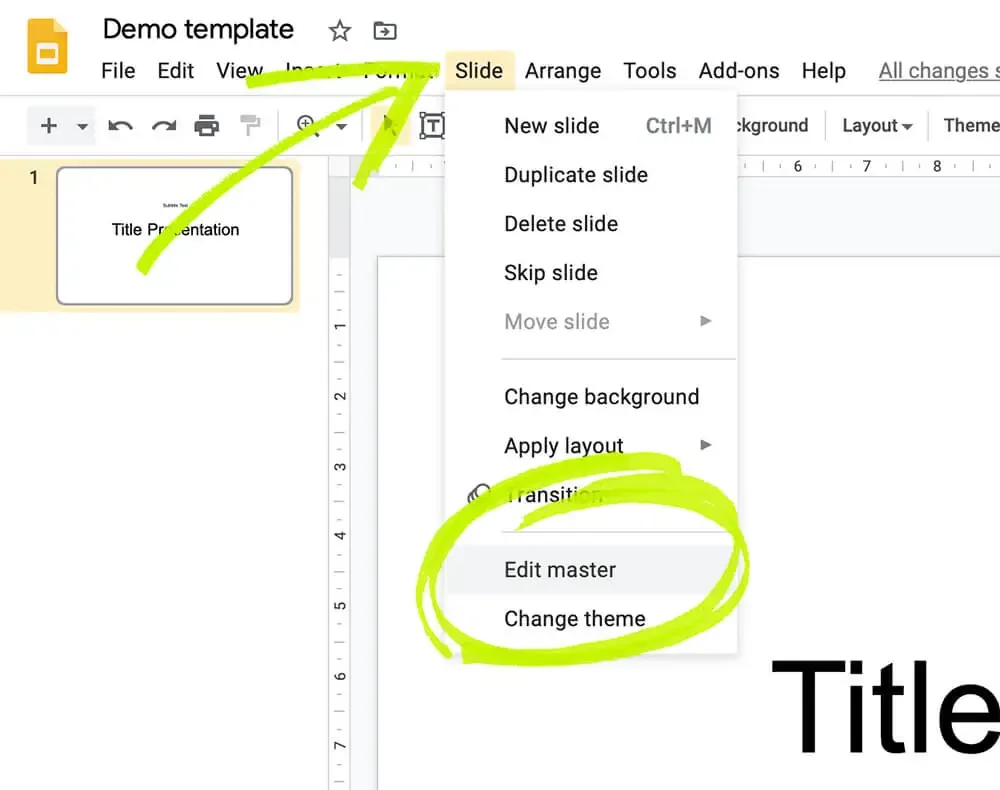This screenshot has width=1000, height=790.
Task: Choose New slide from the menu
Action: [591, 126]
